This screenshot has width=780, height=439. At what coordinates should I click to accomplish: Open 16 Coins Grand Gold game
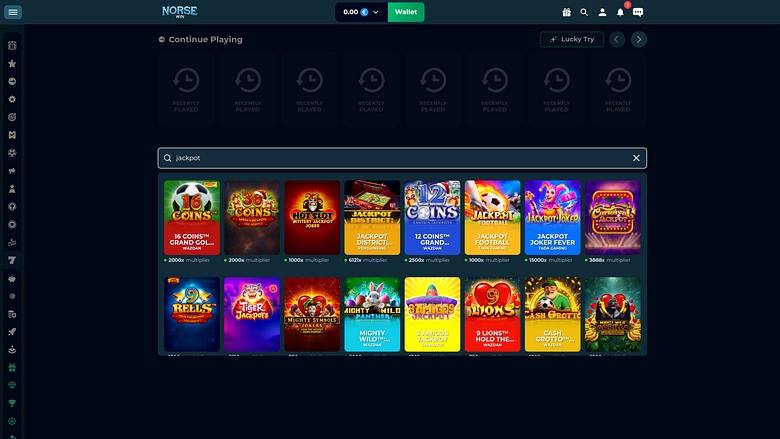(192, 218)
